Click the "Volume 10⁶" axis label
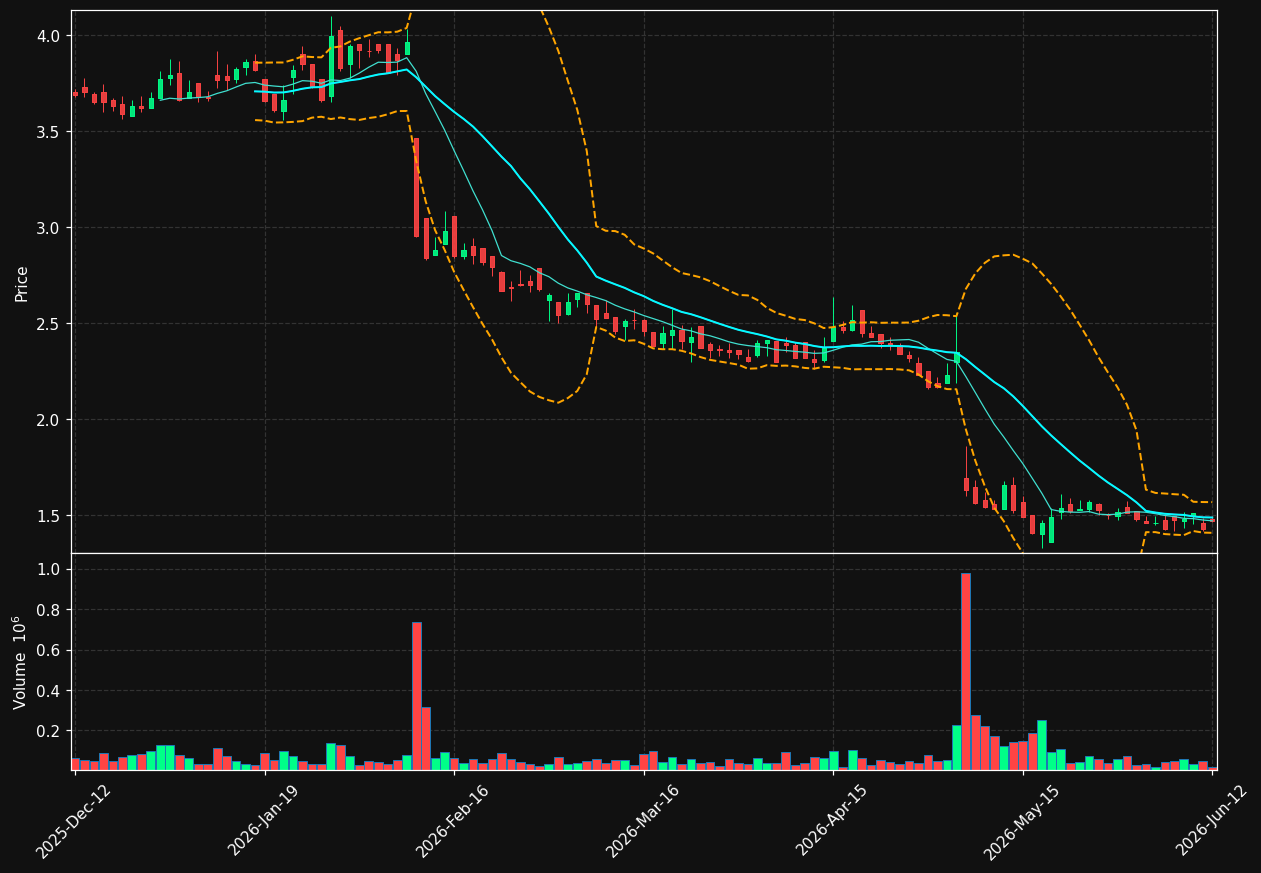This screenshot has width=1261, height=873. tap(20, 662)
